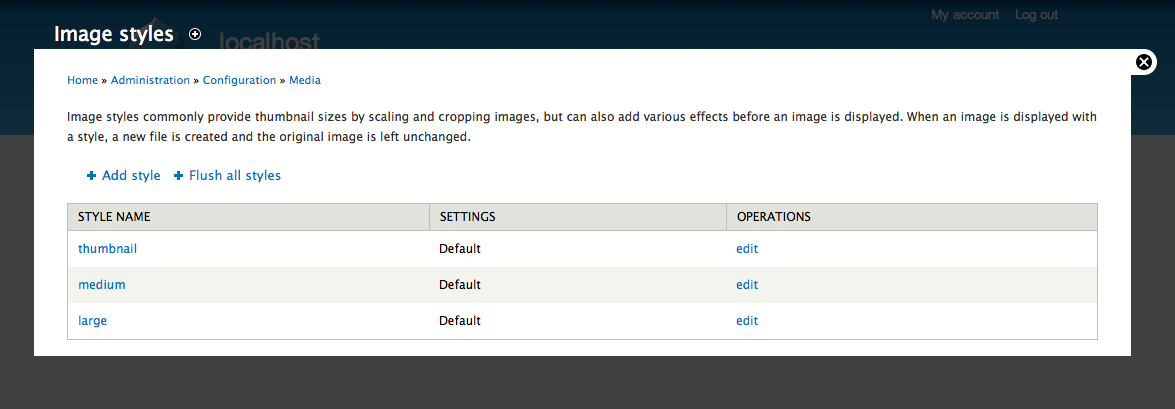This screenshot has height=409, width=1175.
Task: Click the plus icon beside Flush all styles
Action: (179, 176)
